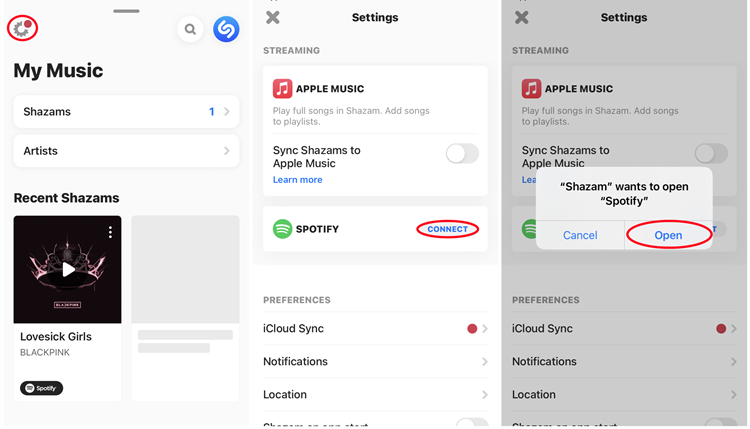Toggle Sync Shazams switch in right Settings
Image resolution: width=750 pixels, height=429 pixels.
coord(711,154)
